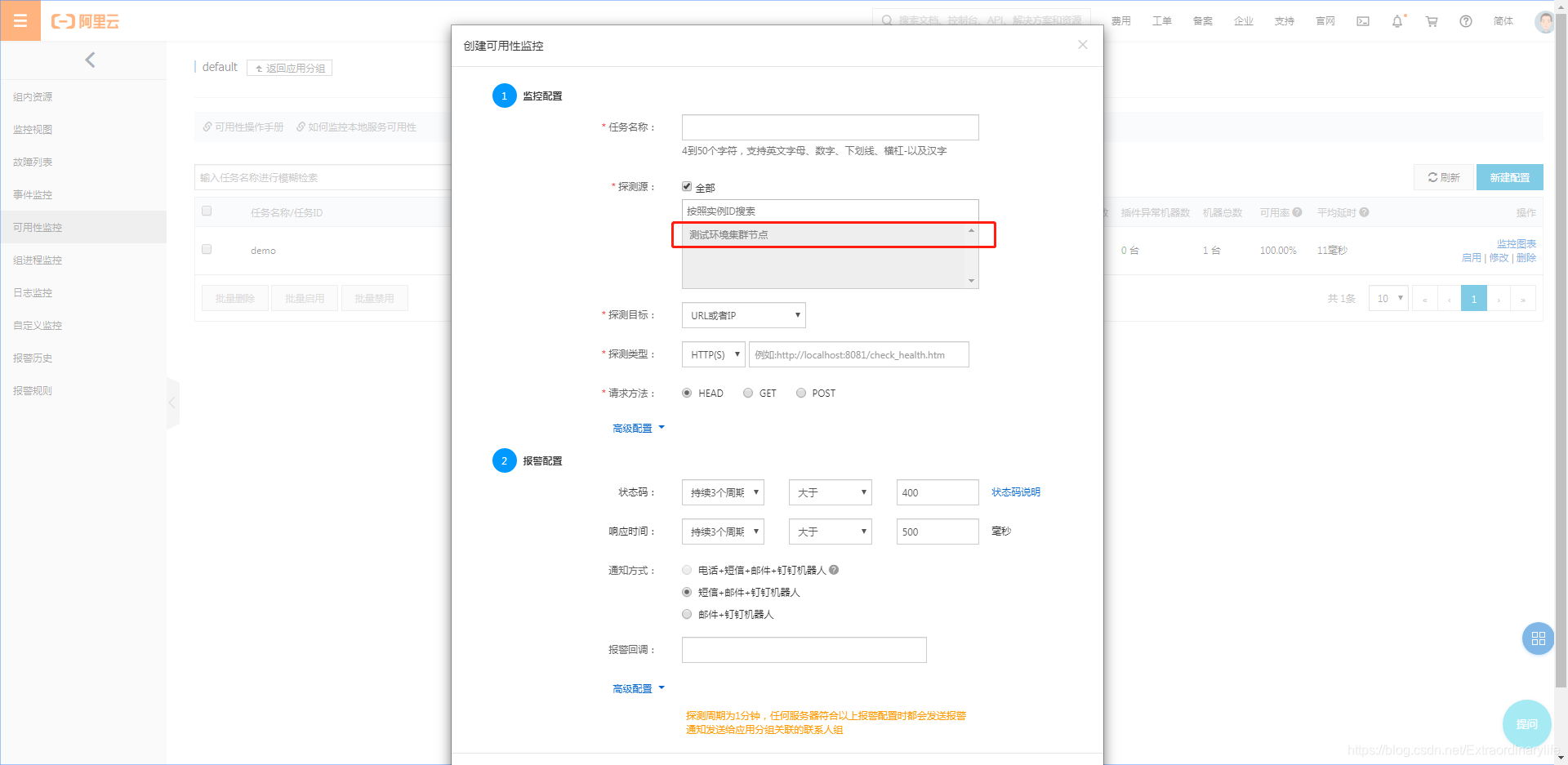Open the round ask-question chat button
The image size is (1568, 765).
click(1526, 723)
